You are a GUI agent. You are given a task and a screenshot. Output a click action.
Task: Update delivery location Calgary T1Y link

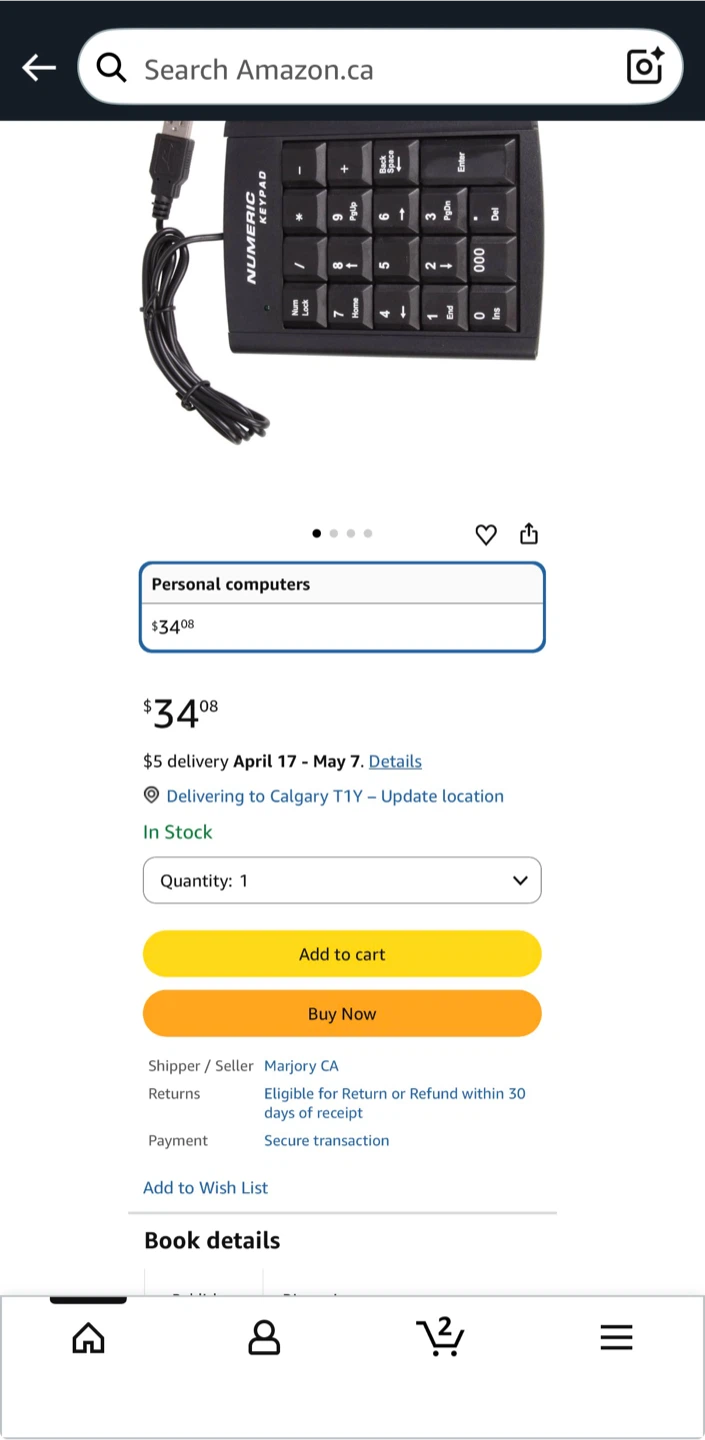point(335,796)
